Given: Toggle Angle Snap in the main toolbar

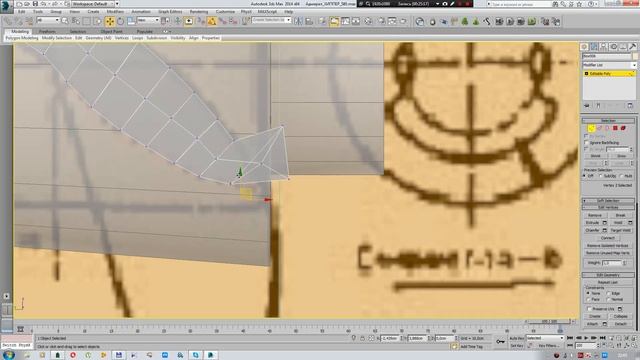Looking at the screenshot, I should [x=211, y=21].
